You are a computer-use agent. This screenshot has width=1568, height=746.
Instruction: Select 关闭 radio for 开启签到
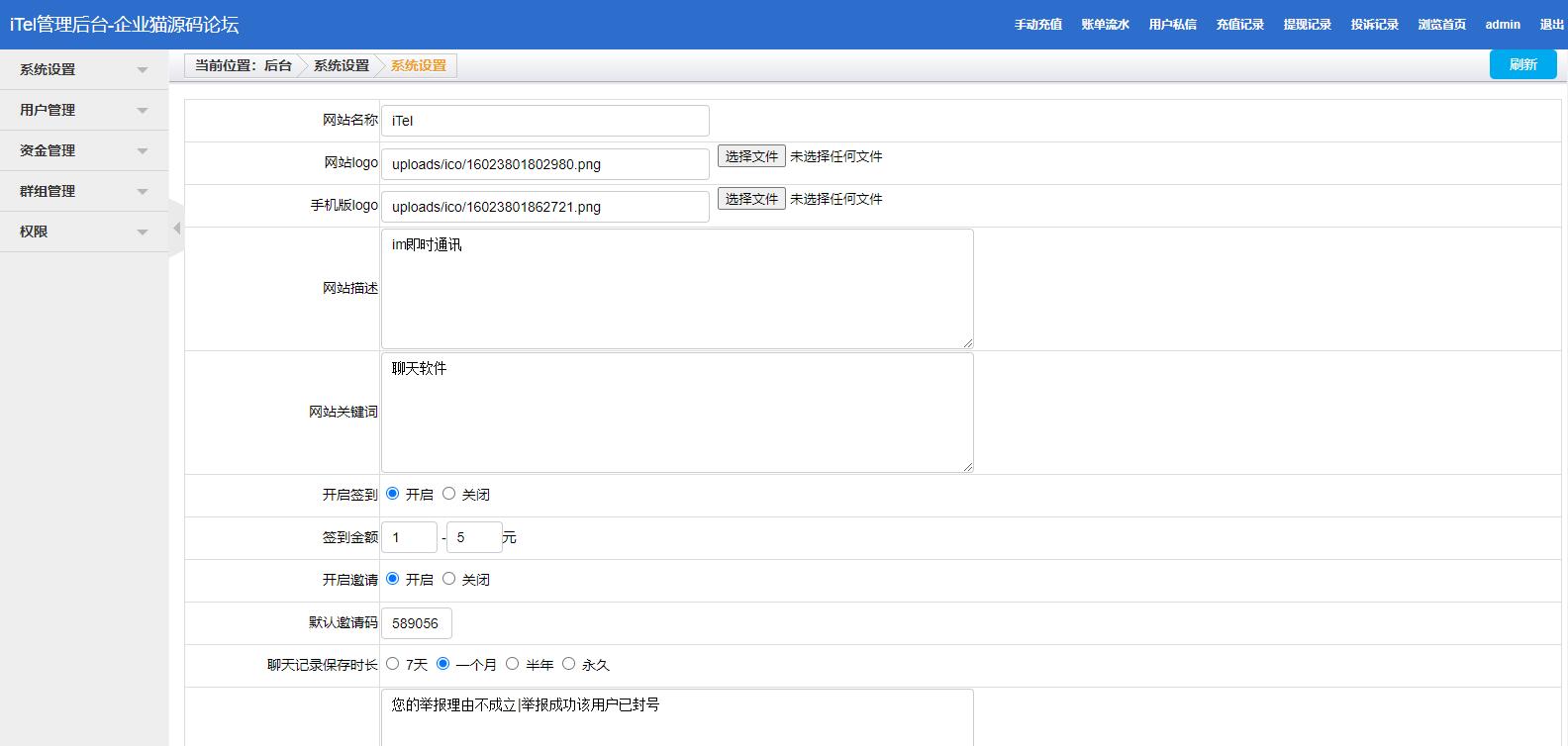pos(449,494)
